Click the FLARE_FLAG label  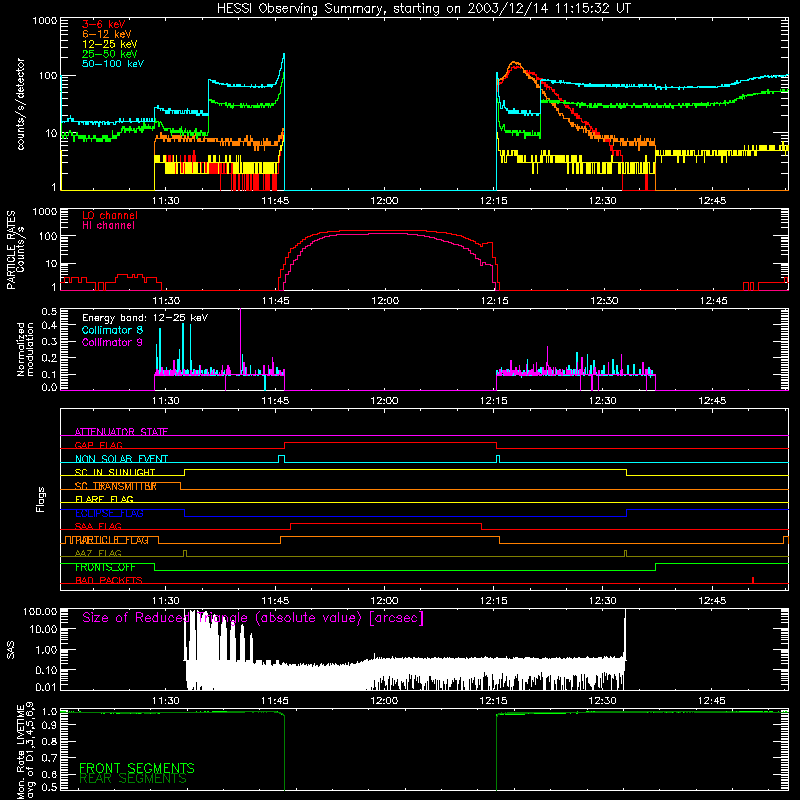tap(104, 499)
